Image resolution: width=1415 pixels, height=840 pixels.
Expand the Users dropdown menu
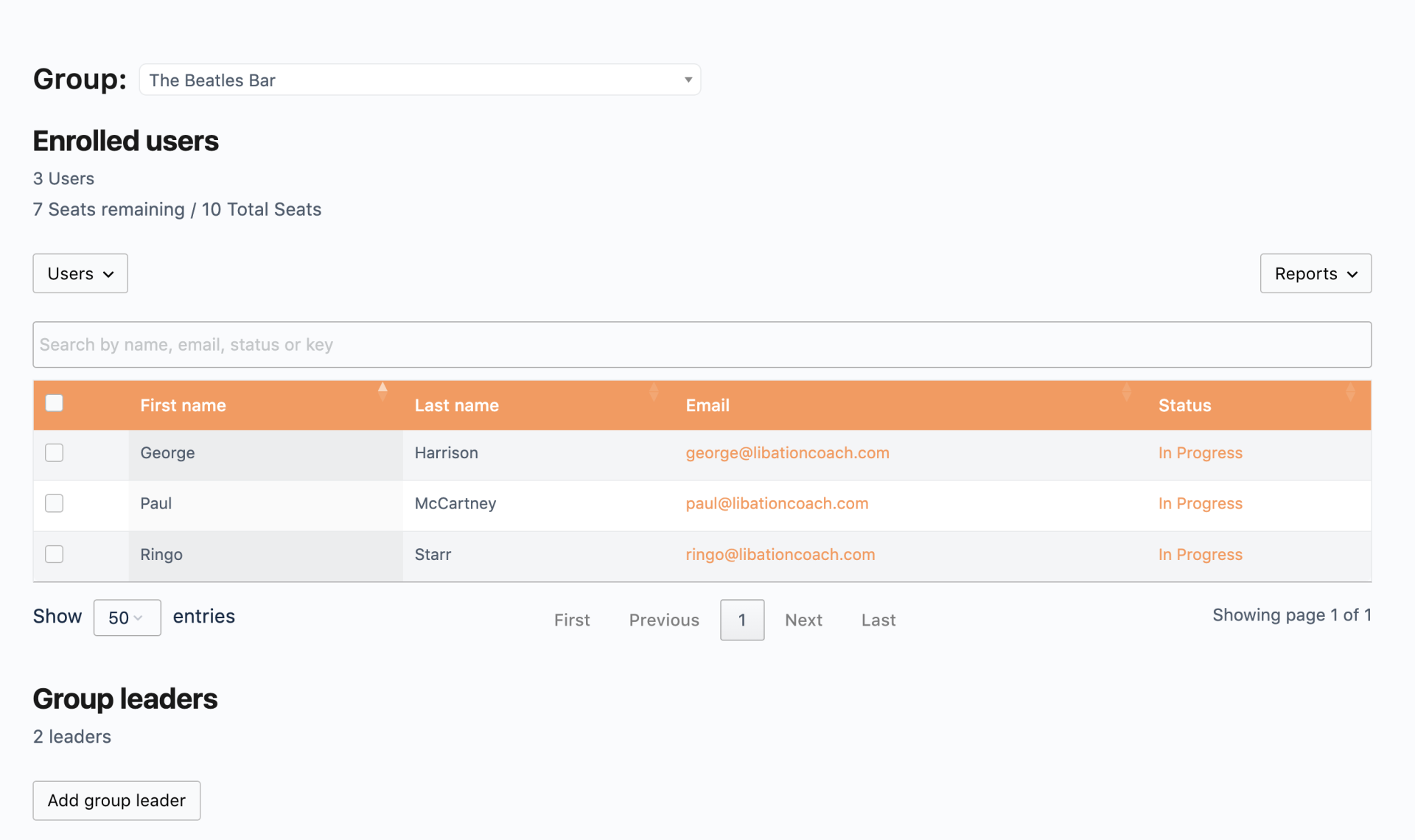tap(80, 273)
